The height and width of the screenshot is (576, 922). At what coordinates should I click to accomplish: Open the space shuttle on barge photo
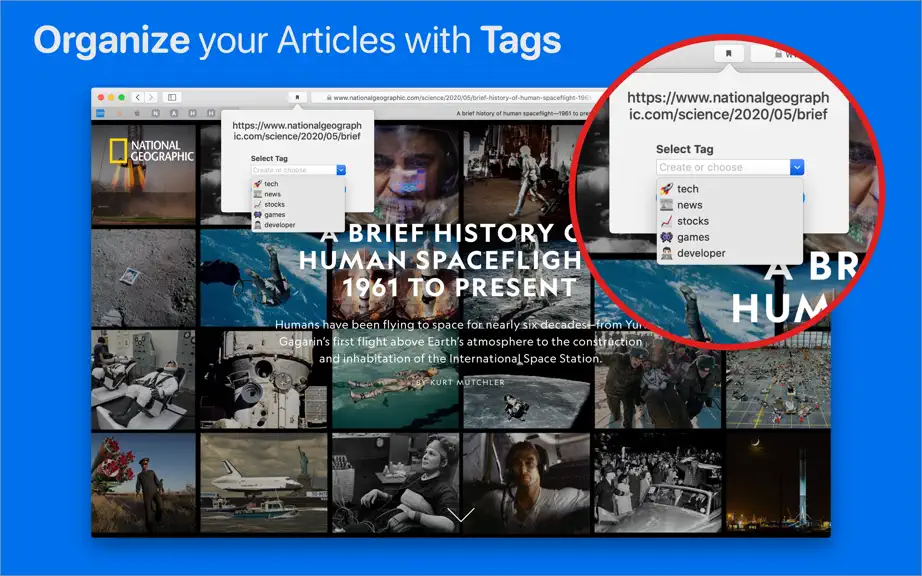point(264,483)
